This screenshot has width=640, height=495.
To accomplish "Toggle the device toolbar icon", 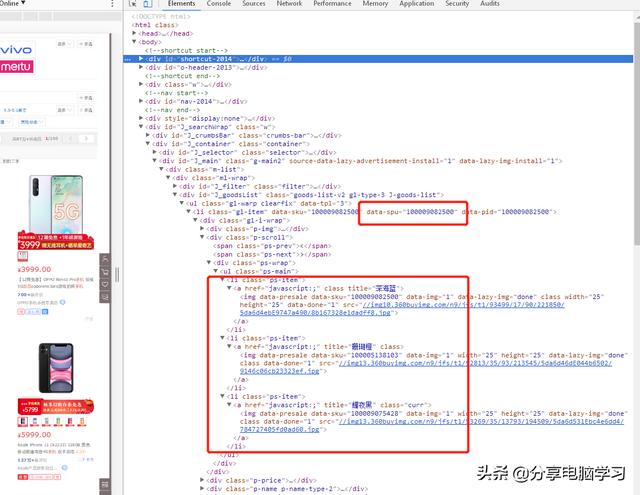I will coord(147,4).
